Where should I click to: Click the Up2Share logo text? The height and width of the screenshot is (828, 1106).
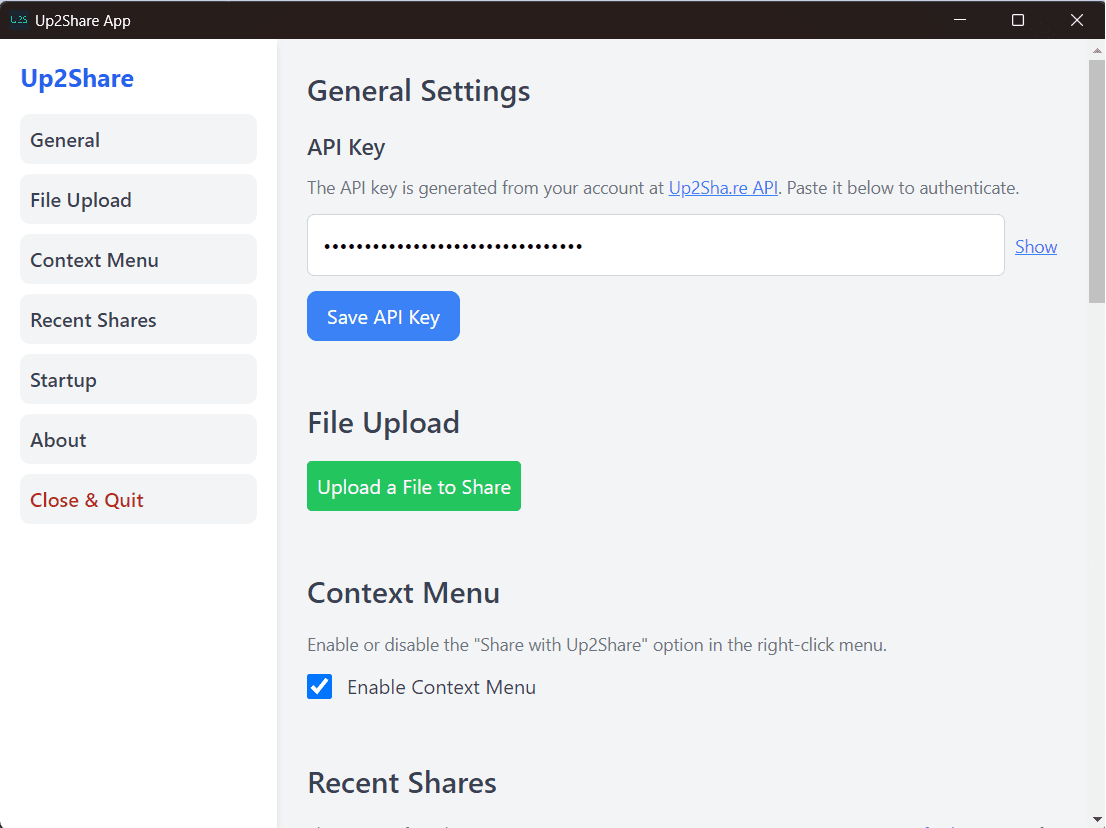(x=77, y=78)
